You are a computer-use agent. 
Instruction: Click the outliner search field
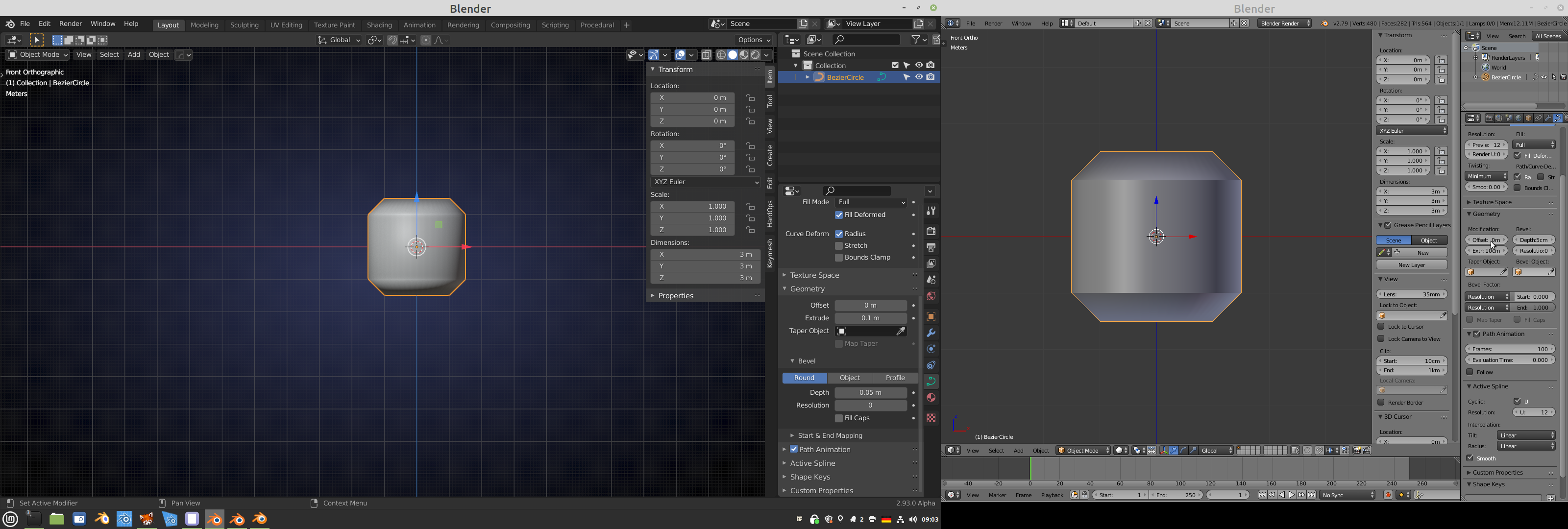(865, 40)
